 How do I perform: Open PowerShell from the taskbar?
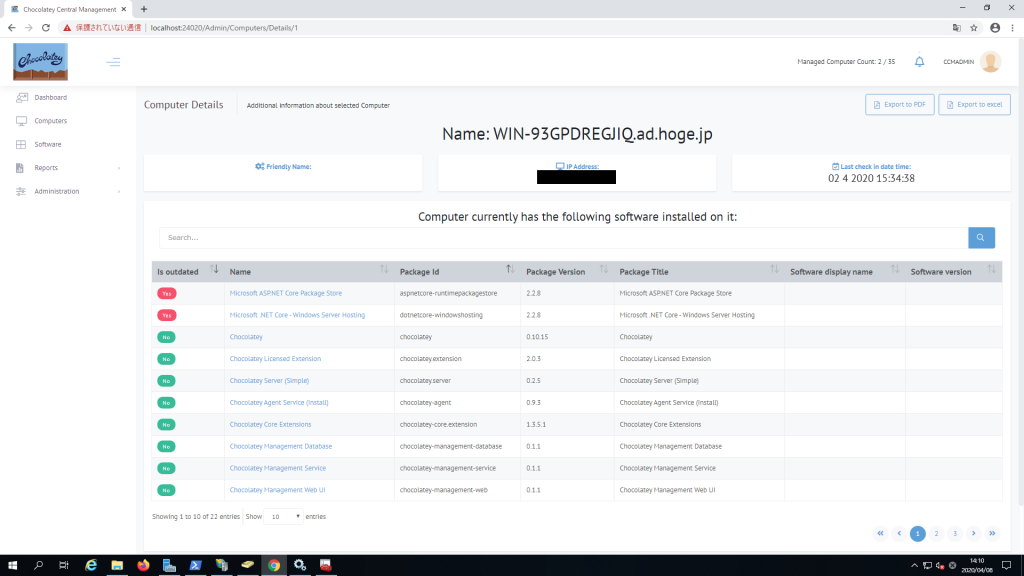195,565
